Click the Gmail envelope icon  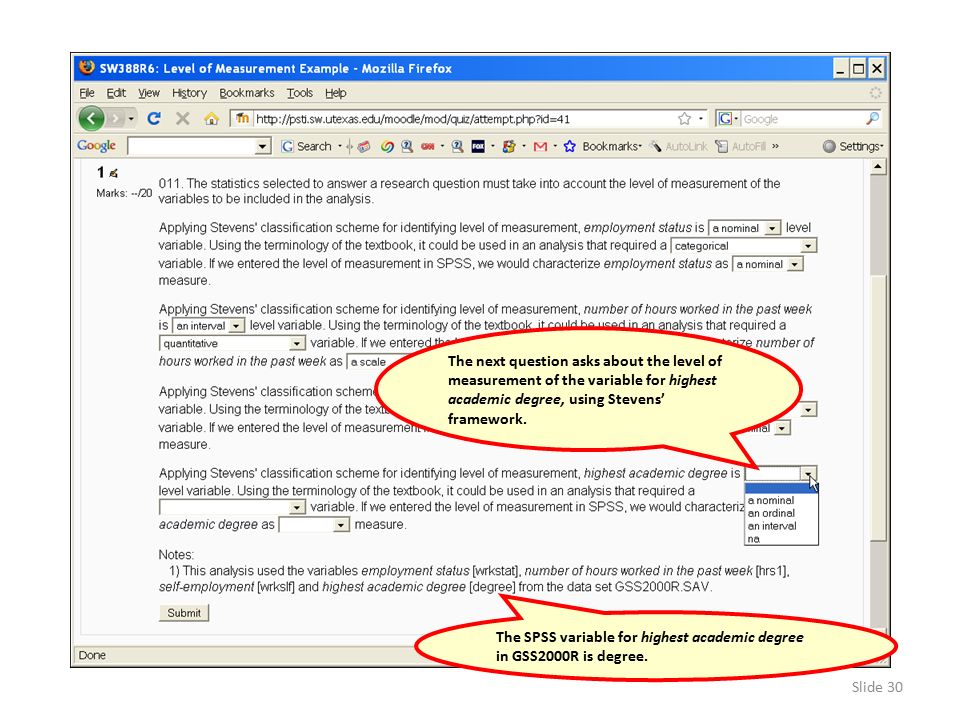click(x=540, y=146)
